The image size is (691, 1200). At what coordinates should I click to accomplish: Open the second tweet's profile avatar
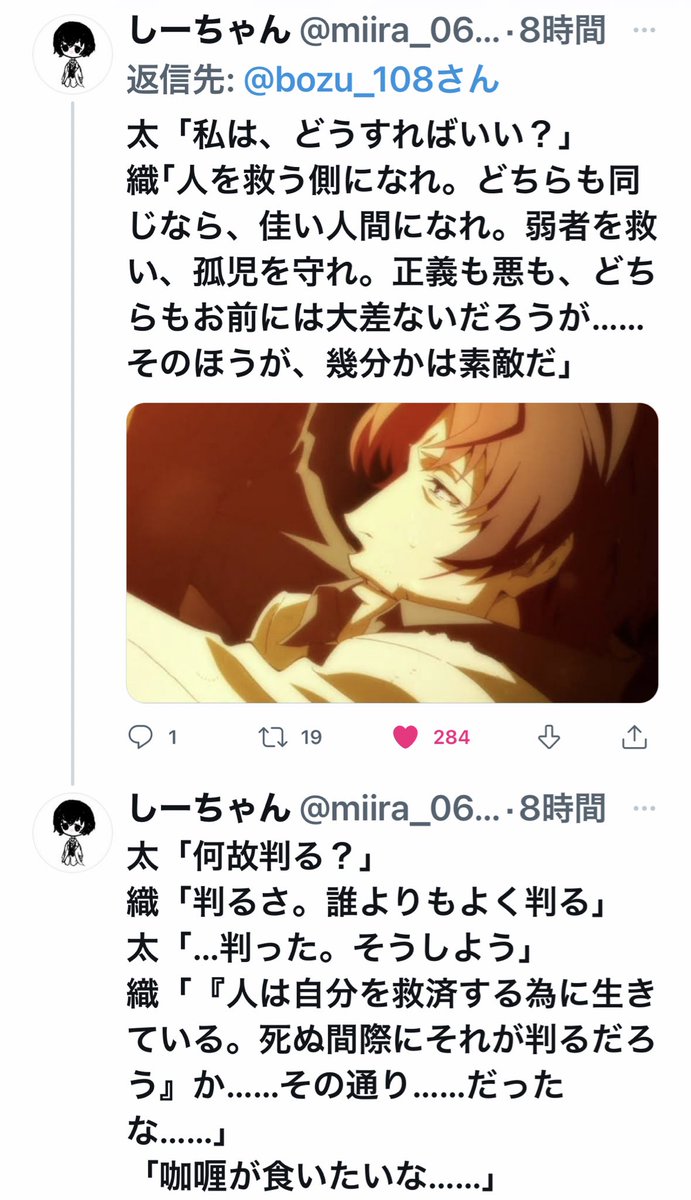tap(74, 833)
